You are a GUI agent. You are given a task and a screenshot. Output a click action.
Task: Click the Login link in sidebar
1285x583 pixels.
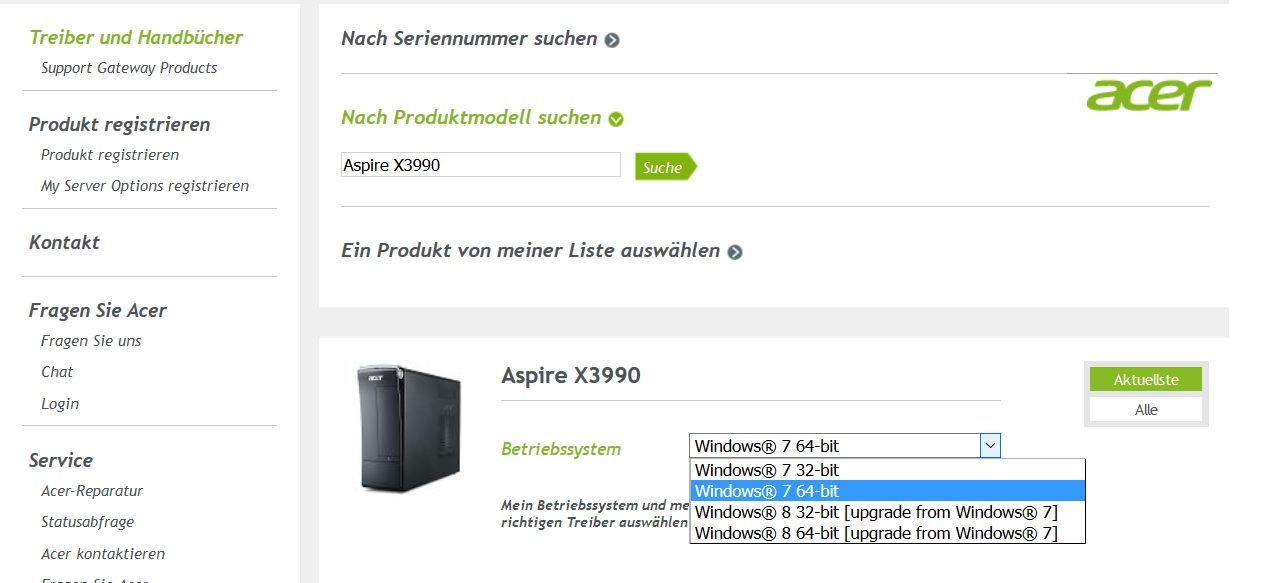pyautogui.click(x=60, y=404)
